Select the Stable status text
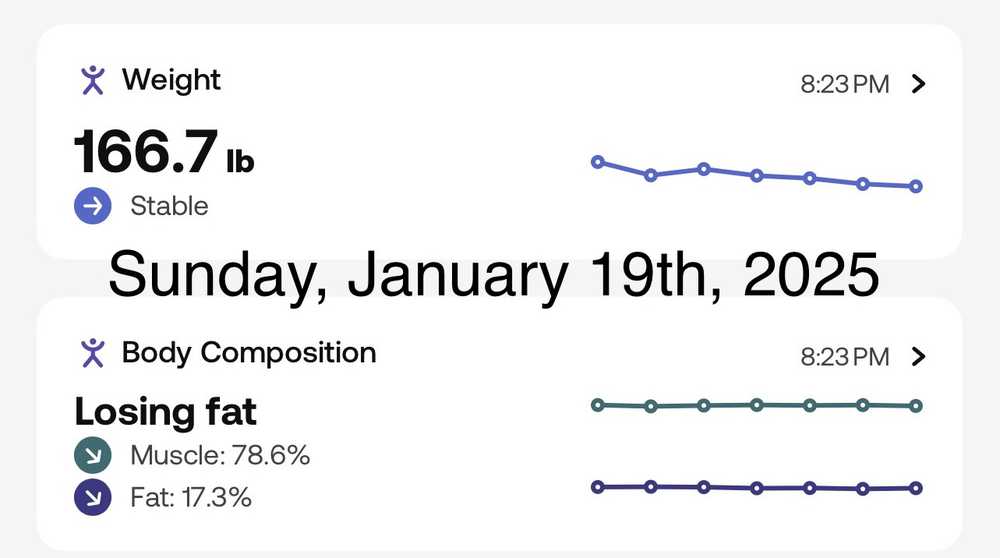This screenshot has width=1000, height=558. coord(169,206)
